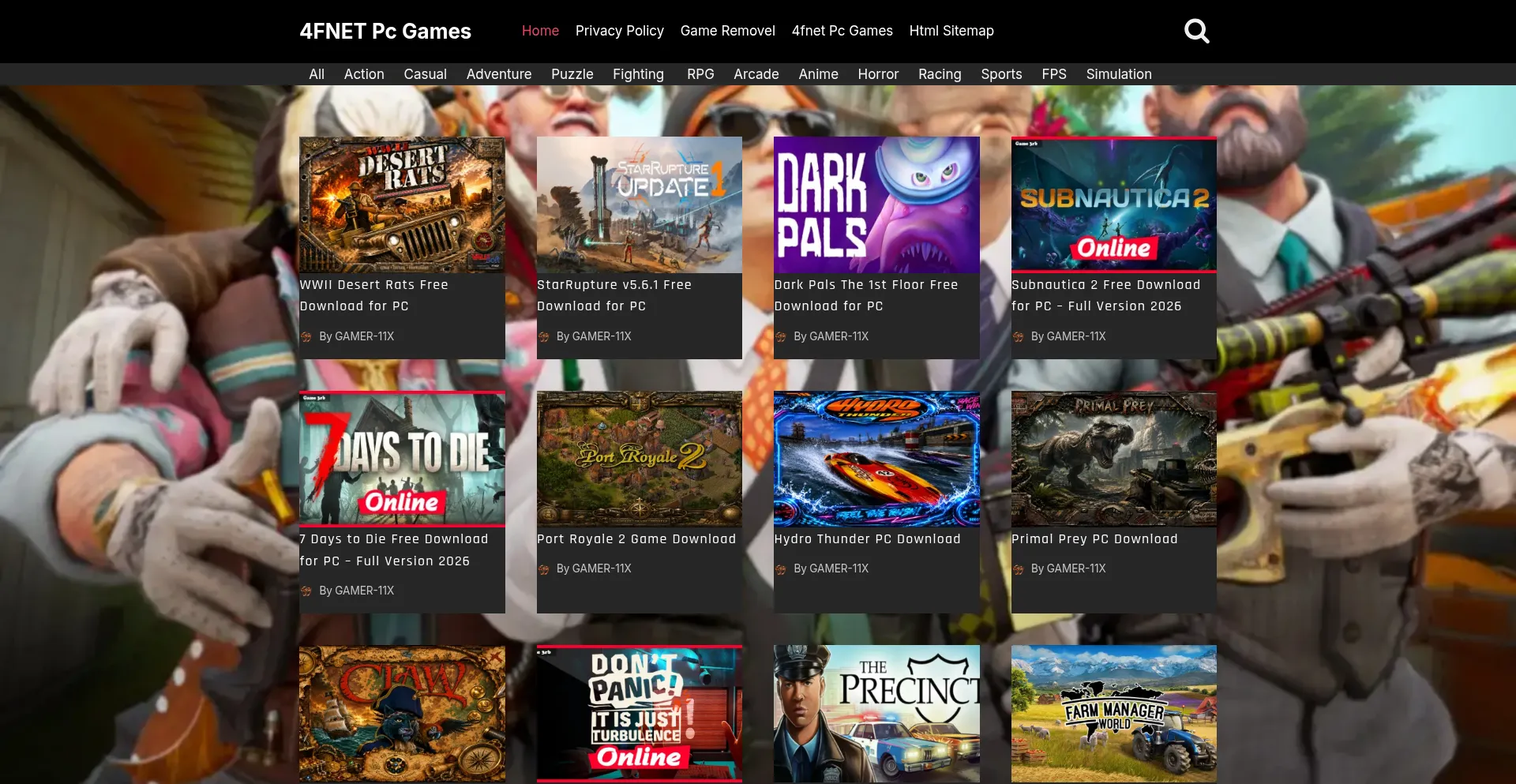1516x784 pixels.
Task: Click author avatar icon under Port Royale 2
Action: [543, 569]
